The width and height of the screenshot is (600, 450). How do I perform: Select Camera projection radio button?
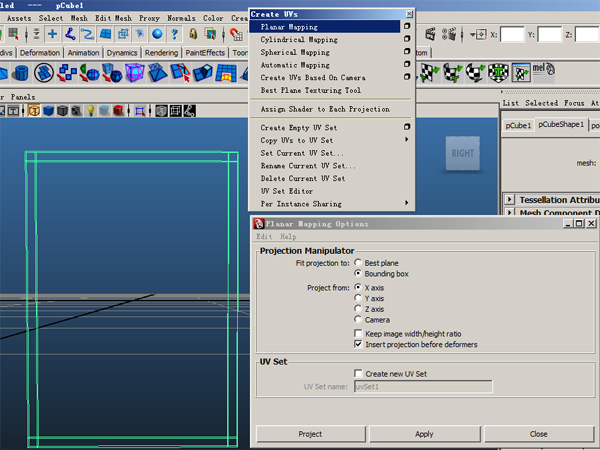pyautogui.click(x=358, y=319)
